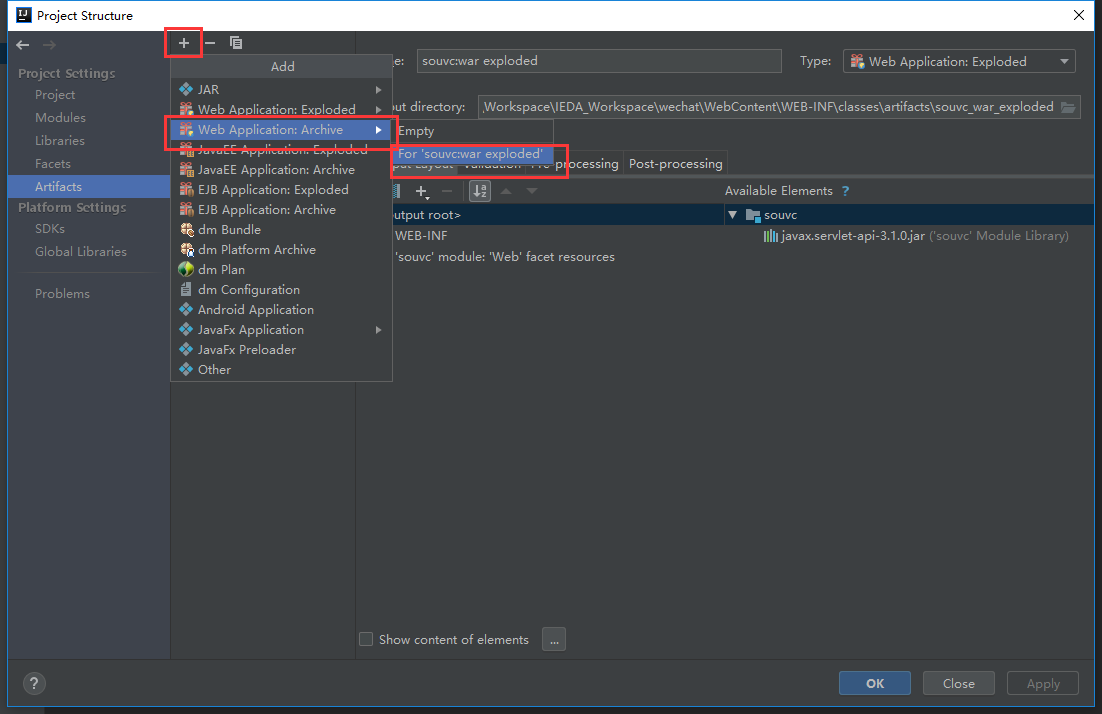Click the dm Bundle icon

[x=186, y=229]
